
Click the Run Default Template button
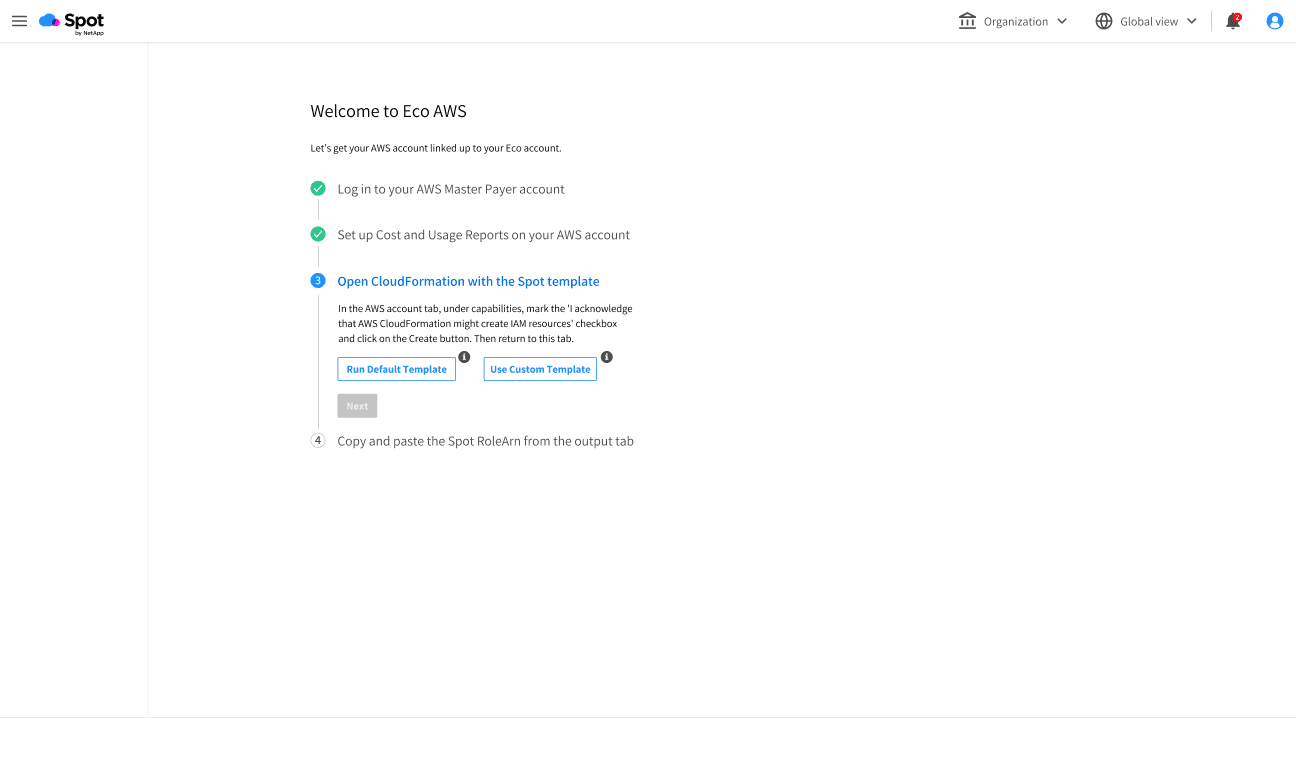pos(396,369)
